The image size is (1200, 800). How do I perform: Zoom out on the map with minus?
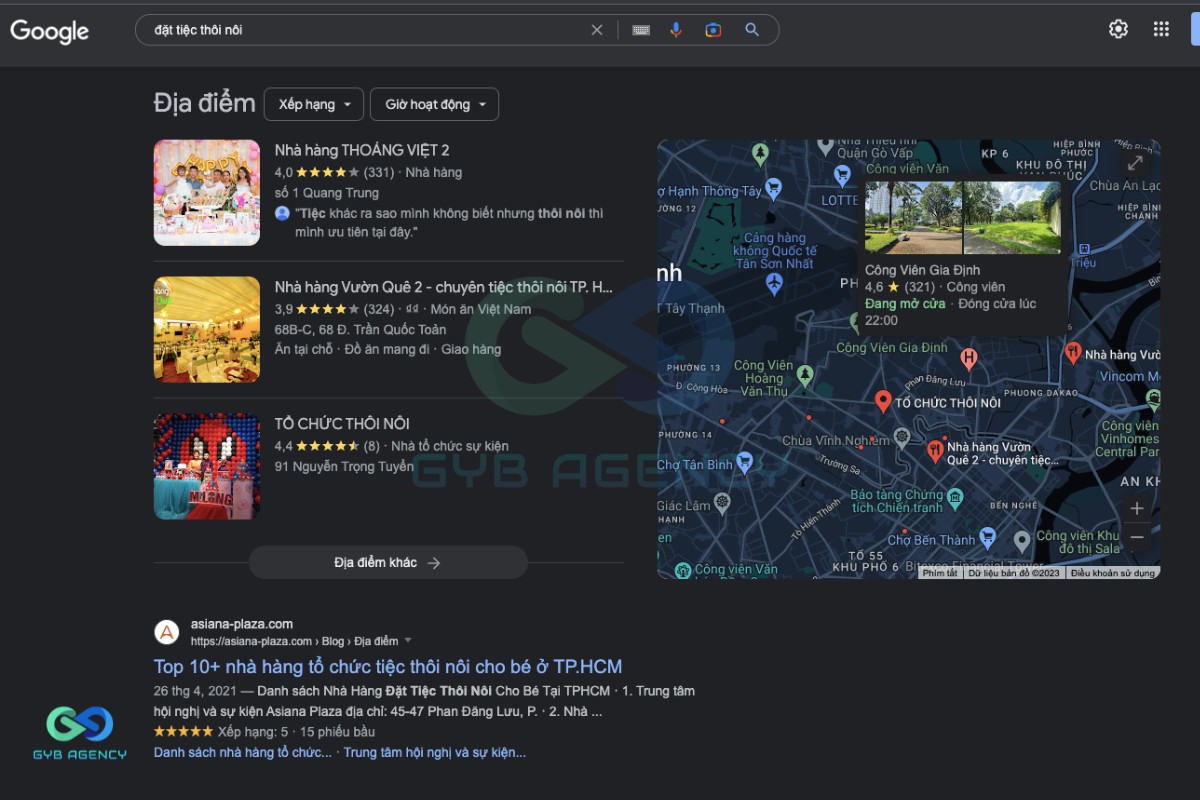coord(1137,538)
